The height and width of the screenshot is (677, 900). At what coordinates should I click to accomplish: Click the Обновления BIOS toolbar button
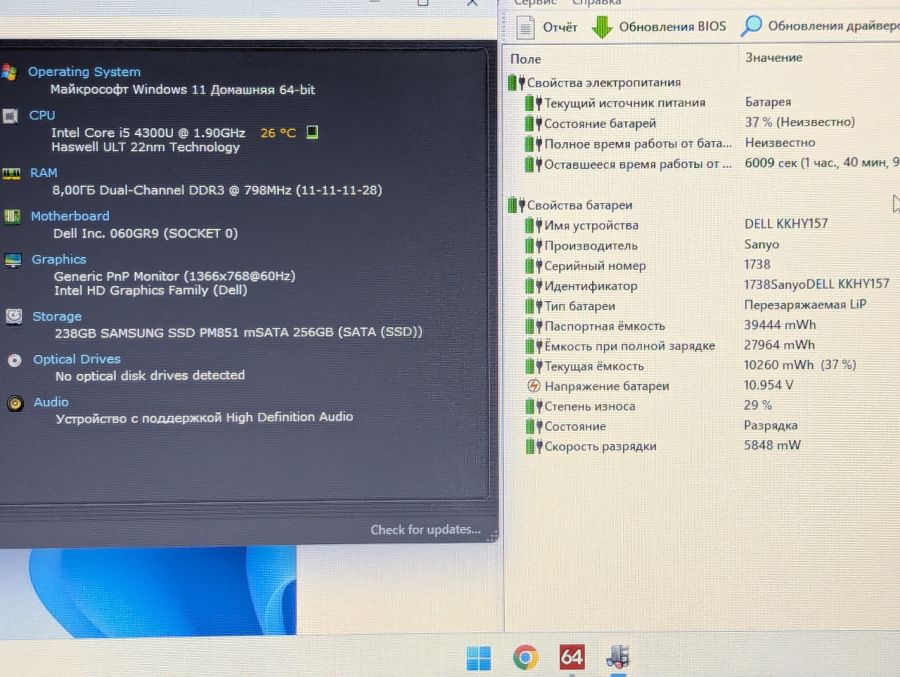pyautogui.click(x=658, y=26)
